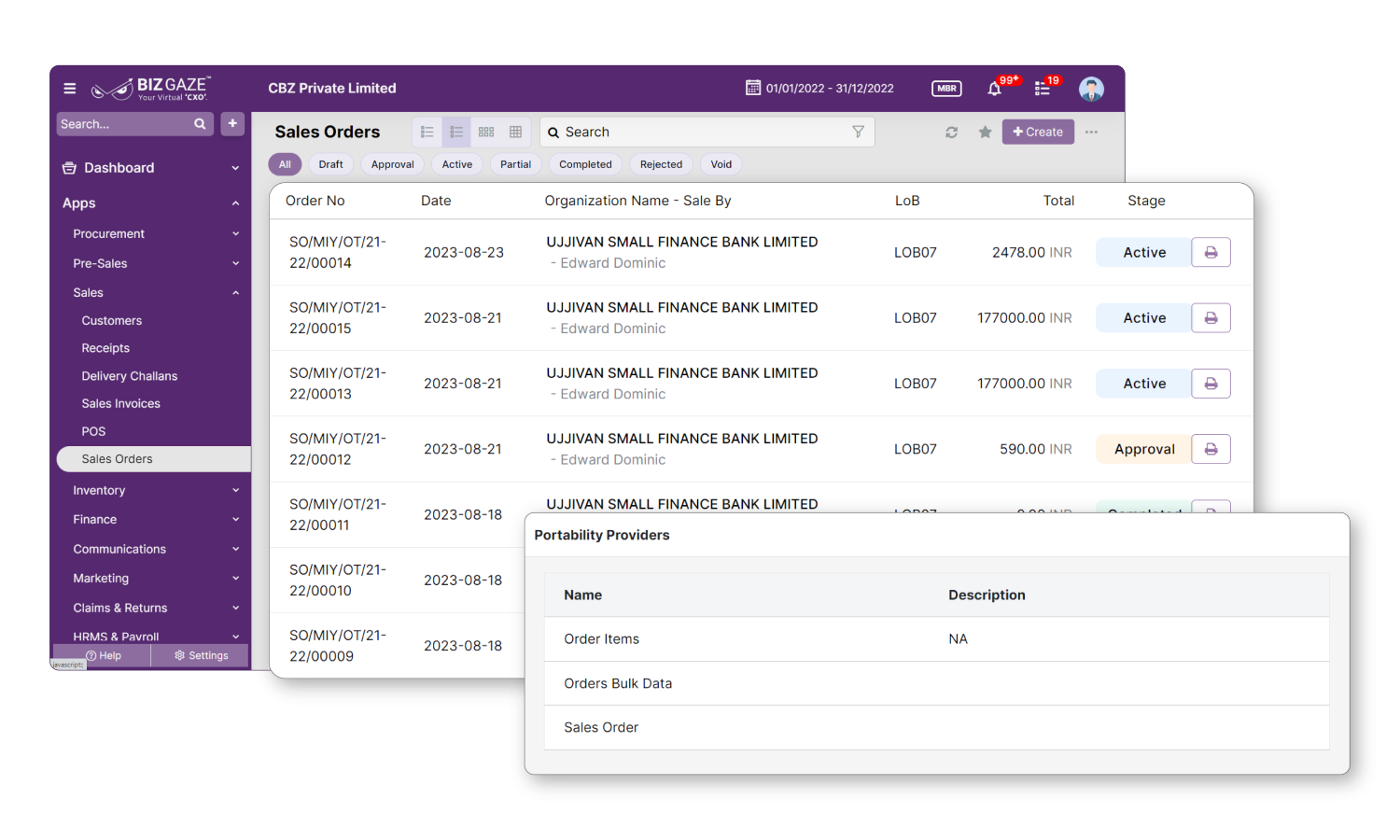
Task: Click the Sales Orders search box
Action: [x=707, y=133]
